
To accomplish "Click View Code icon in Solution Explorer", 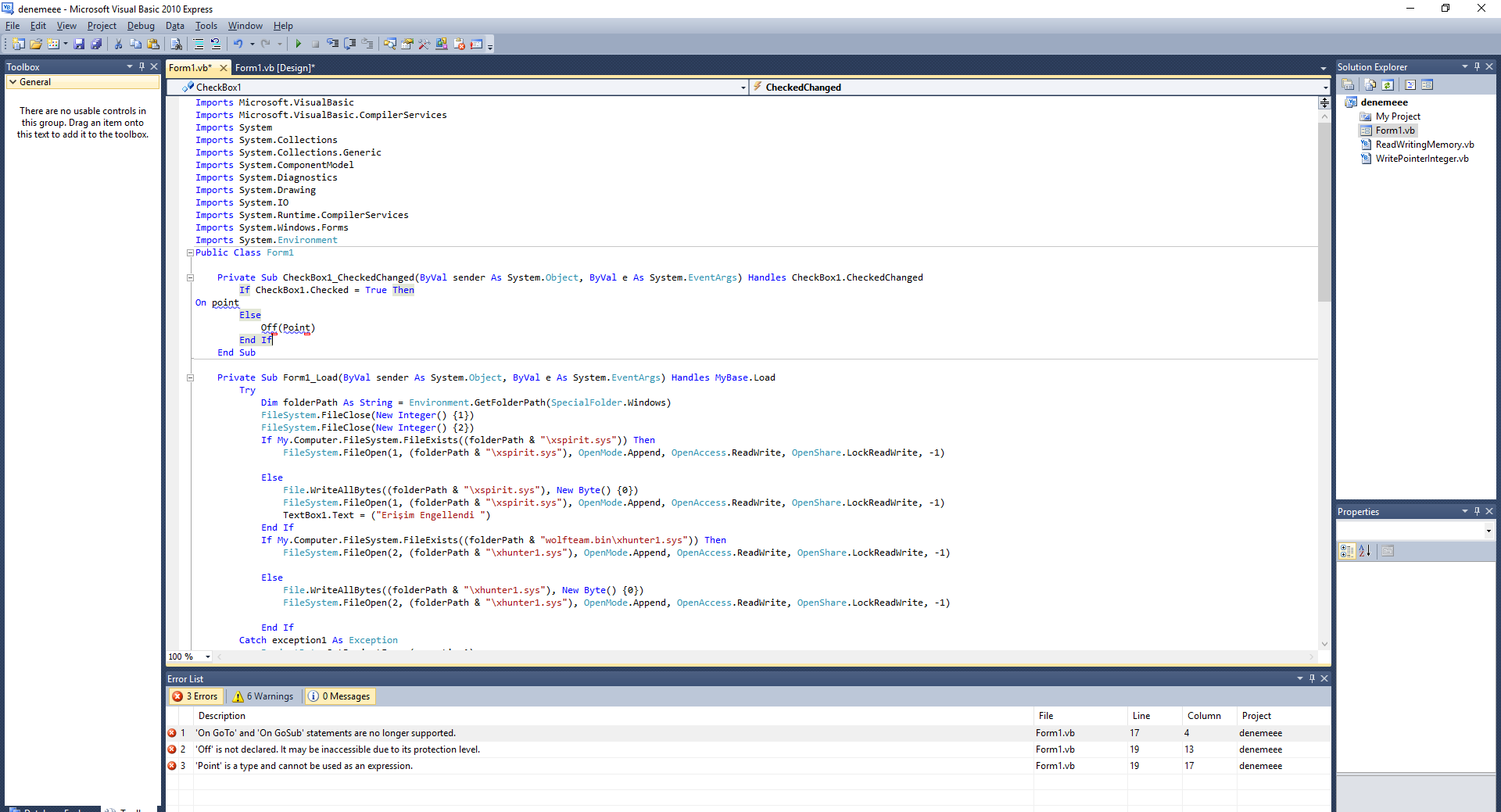I will [x=1410, y=85].
